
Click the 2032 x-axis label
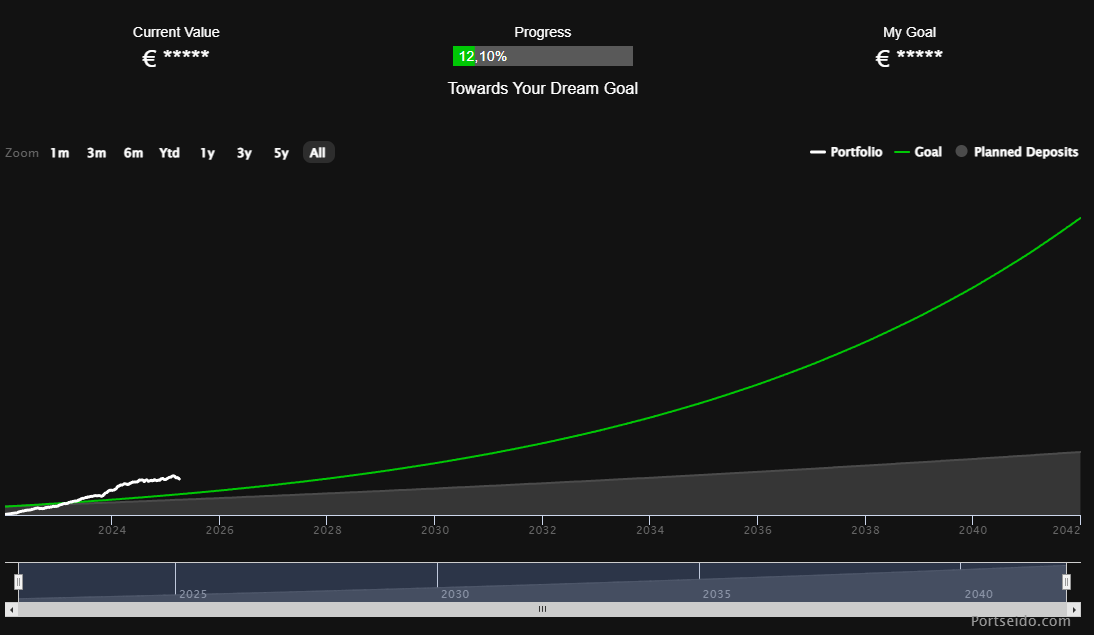542,530
